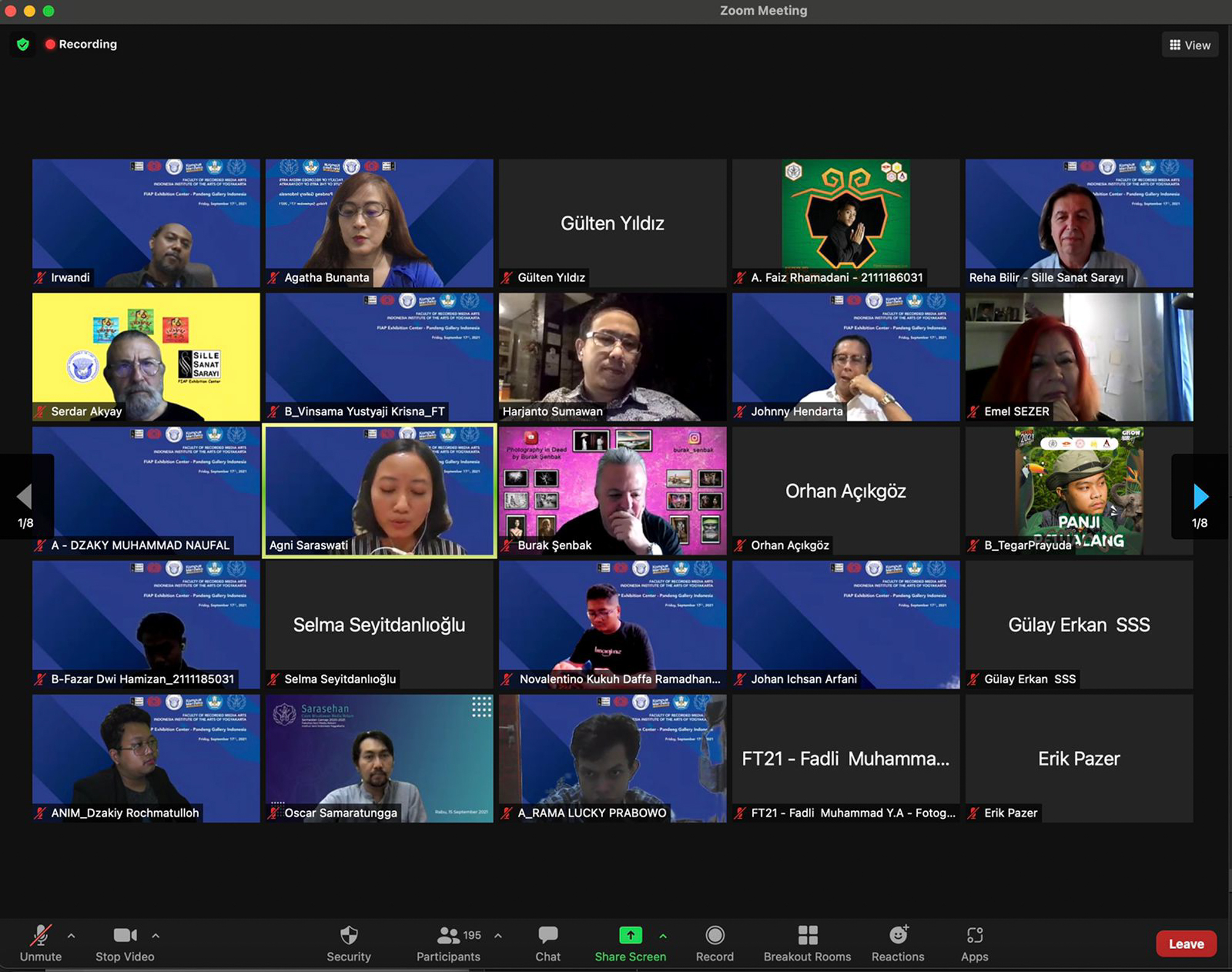
Task: Click muted mic icon beside Erik Pazer
Action: coord(973,812)
